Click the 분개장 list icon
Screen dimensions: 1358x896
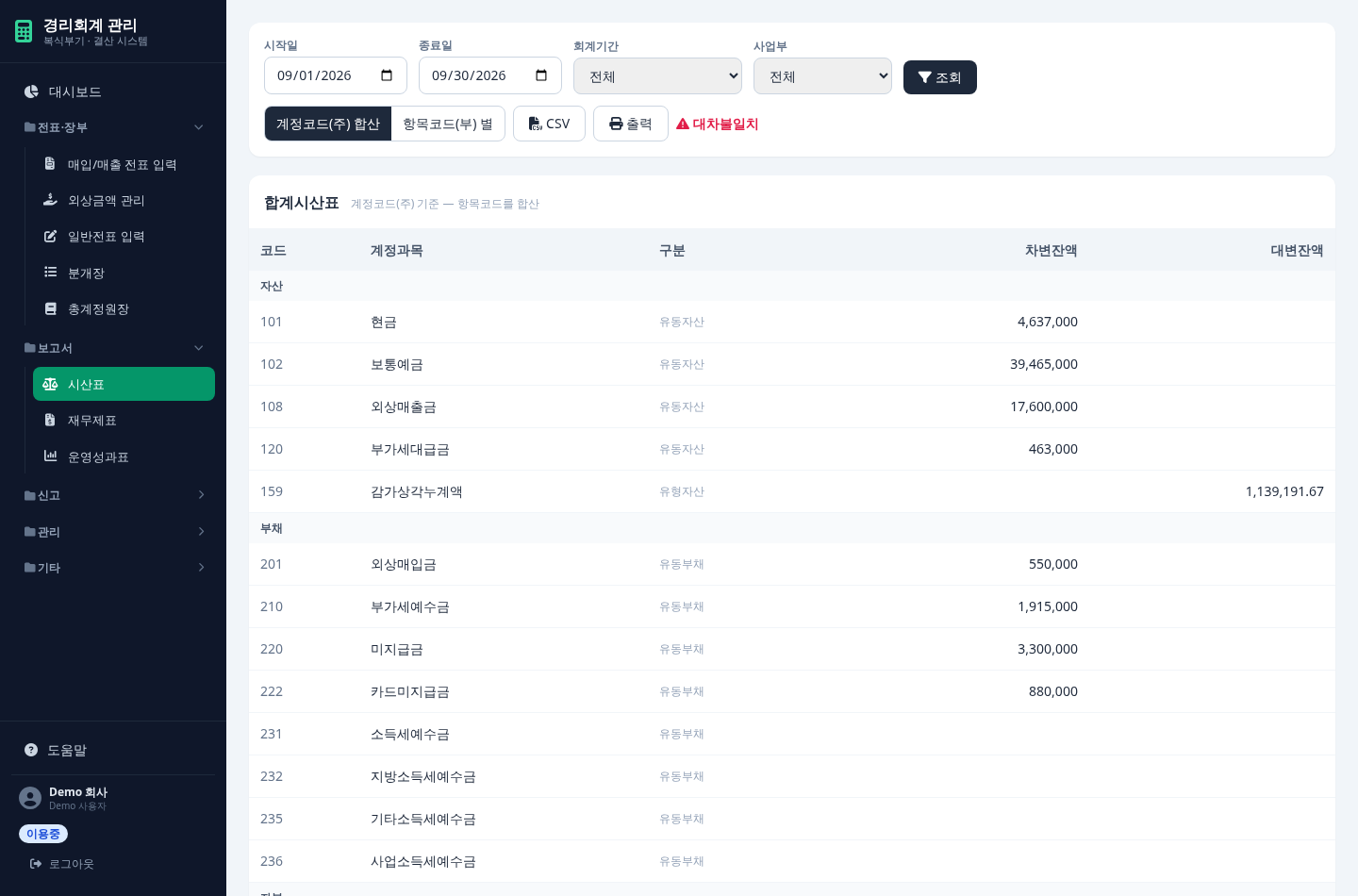pyautogui.click(x=50, y=273)
